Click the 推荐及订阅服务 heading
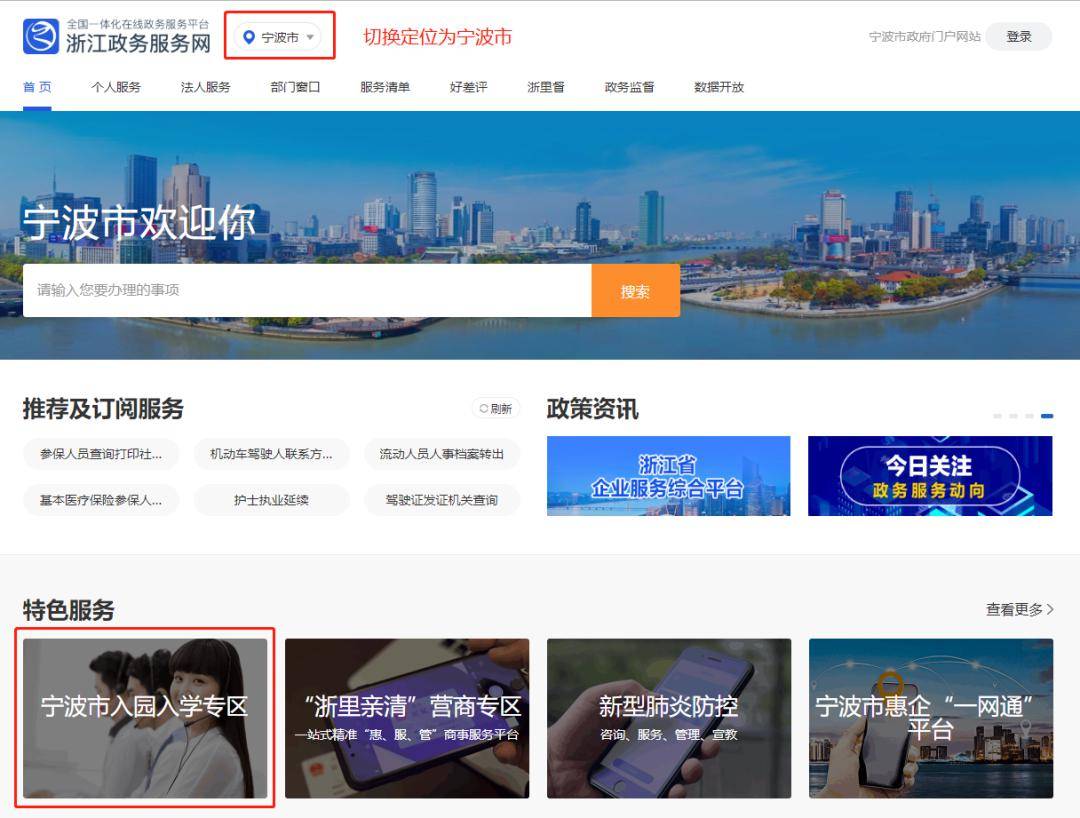 tap(103, 409)
